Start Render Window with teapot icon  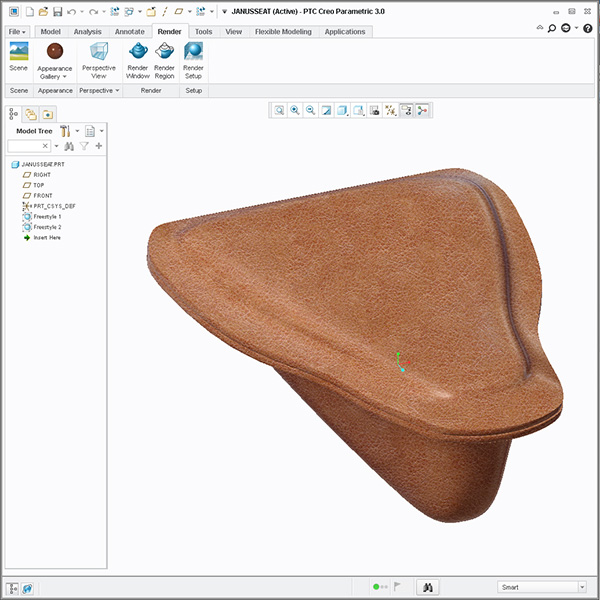click(138, 60)
